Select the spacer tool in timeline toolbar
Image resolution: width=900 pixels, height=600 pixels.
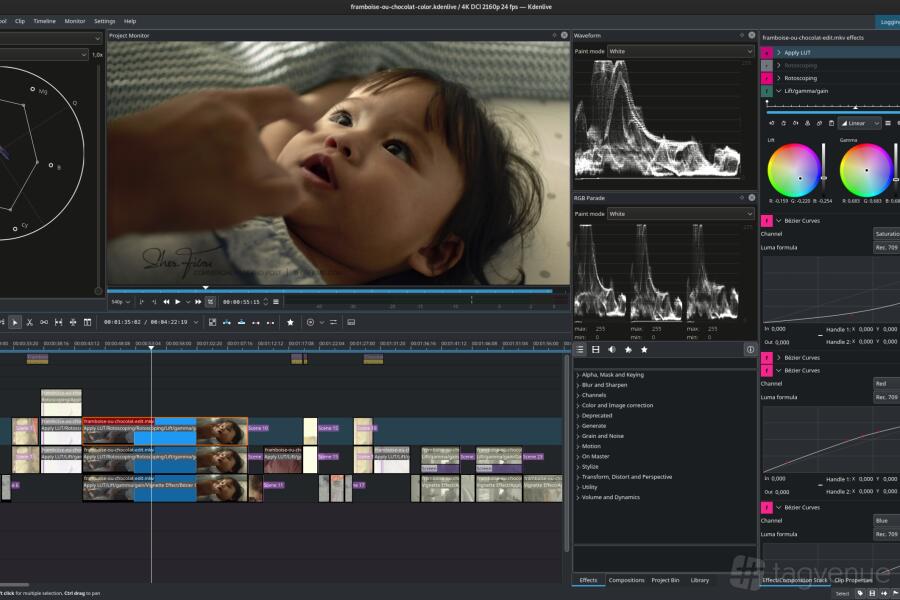pos(44,322)
